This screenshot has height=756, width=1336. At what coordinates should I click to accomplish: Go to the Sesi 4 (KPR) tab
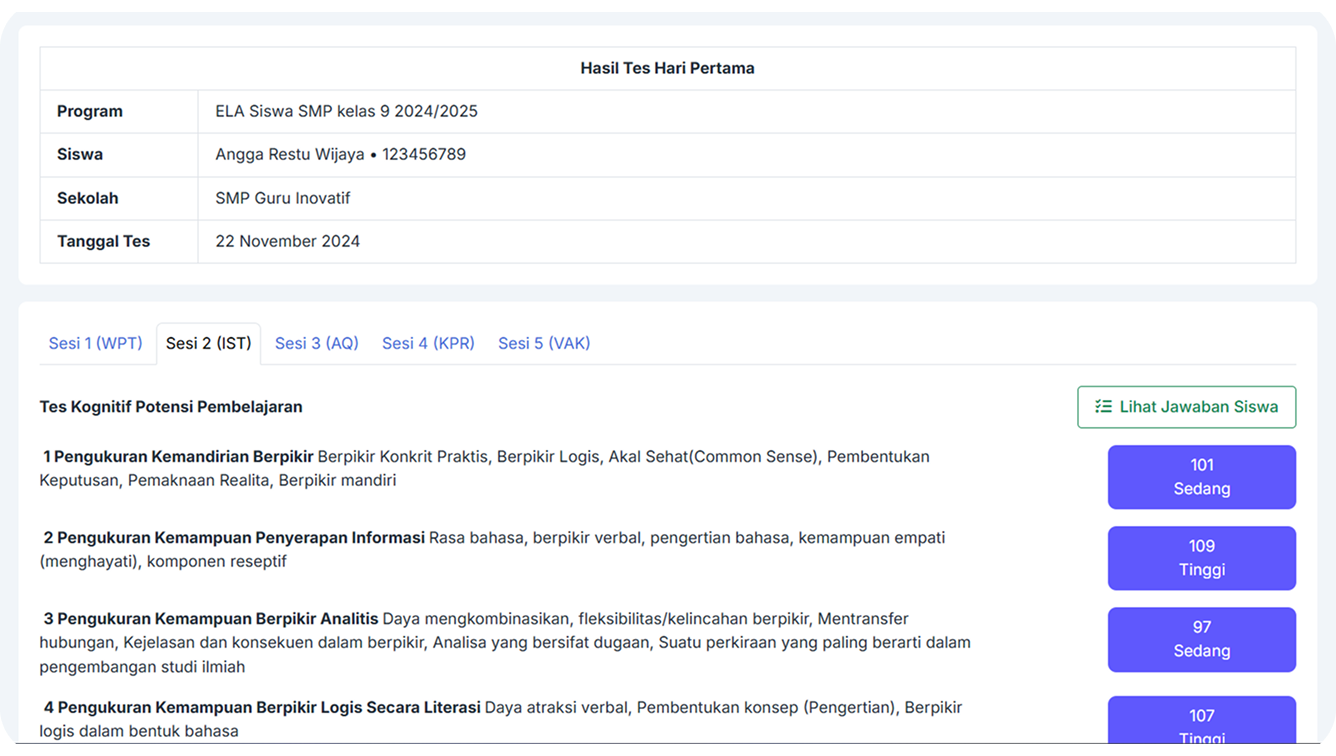[428, 343]
